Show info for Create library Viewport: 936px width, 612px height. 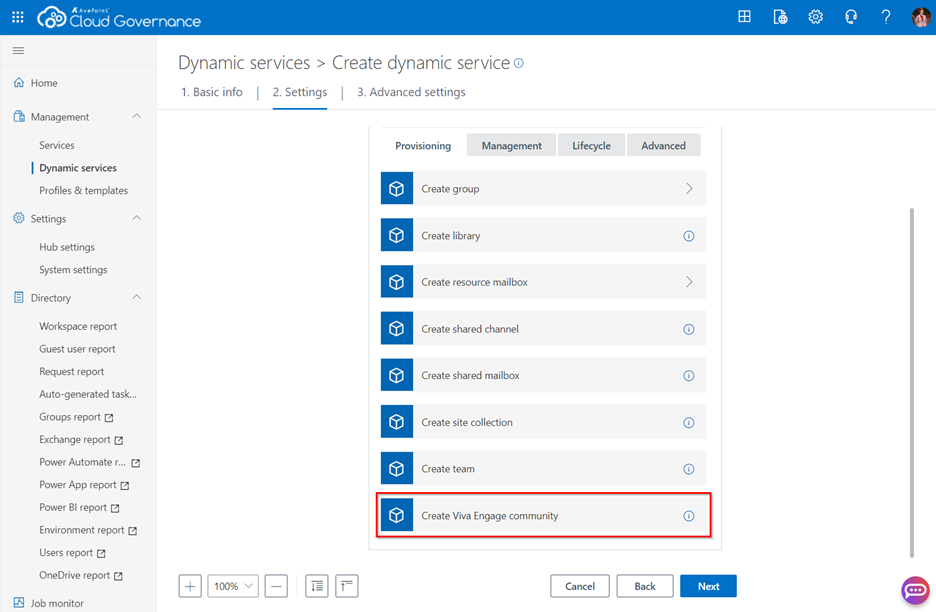(689, 236)
